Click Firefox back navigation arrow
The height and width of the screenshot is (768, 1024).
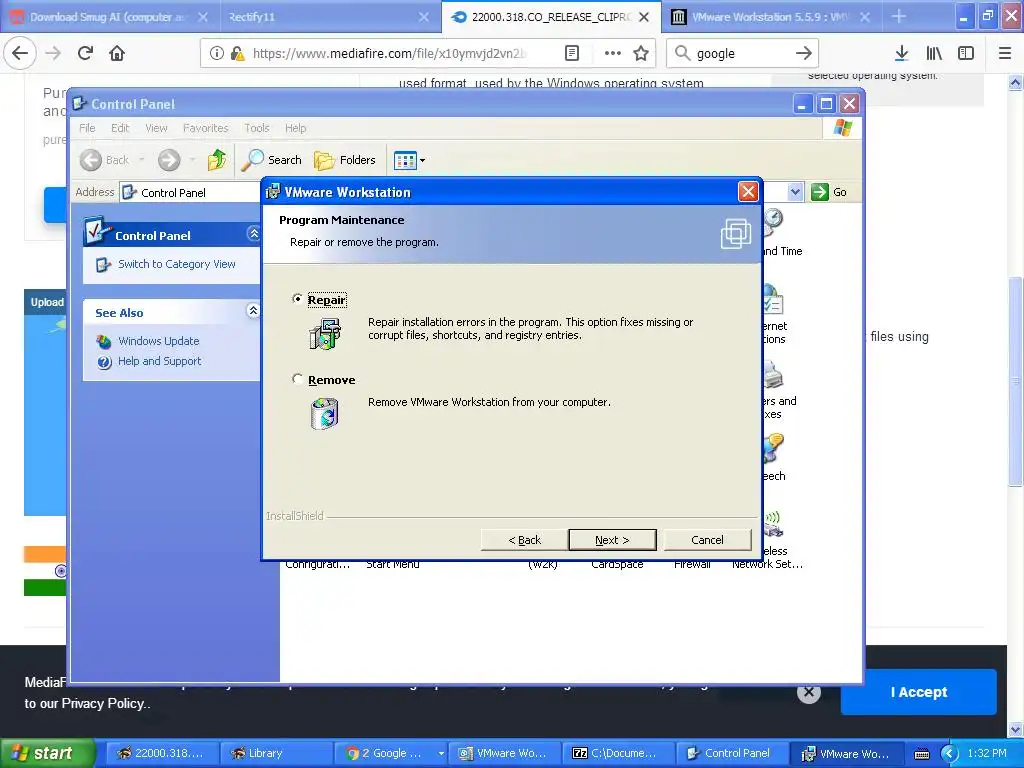pos(20,53)
